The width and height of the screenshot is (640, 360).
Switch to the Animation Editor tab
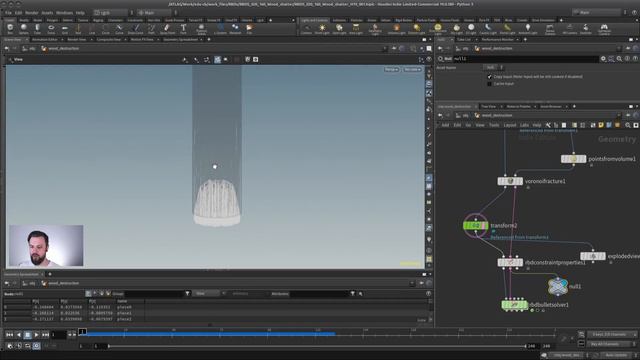click(x=44, y=40)
